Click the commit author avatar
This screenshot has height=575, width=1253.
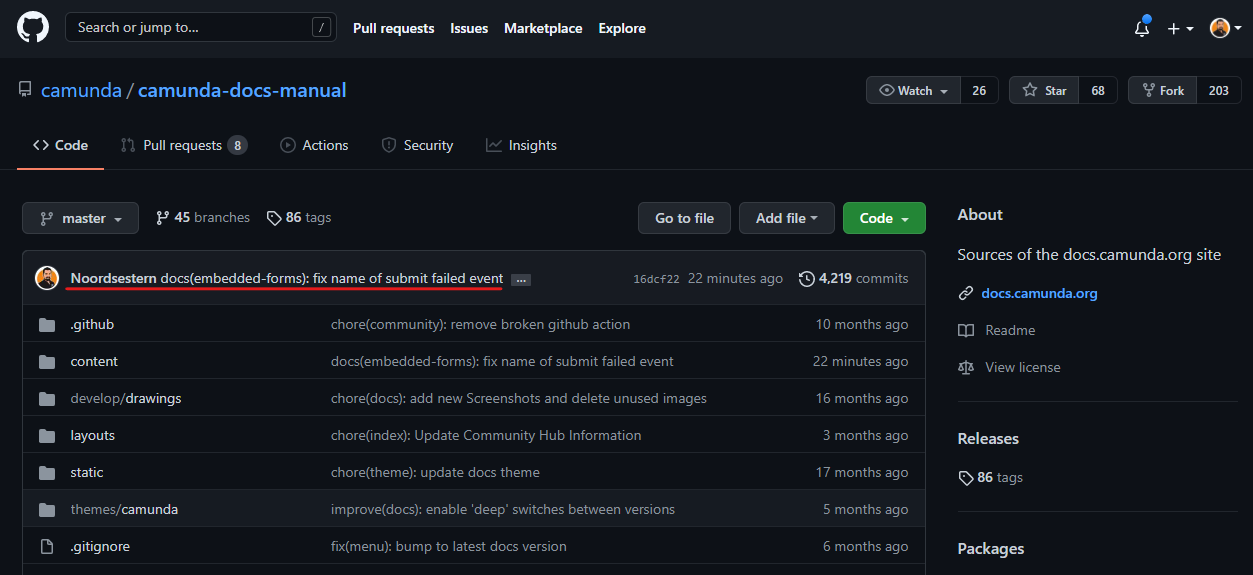tap(47, 278)
